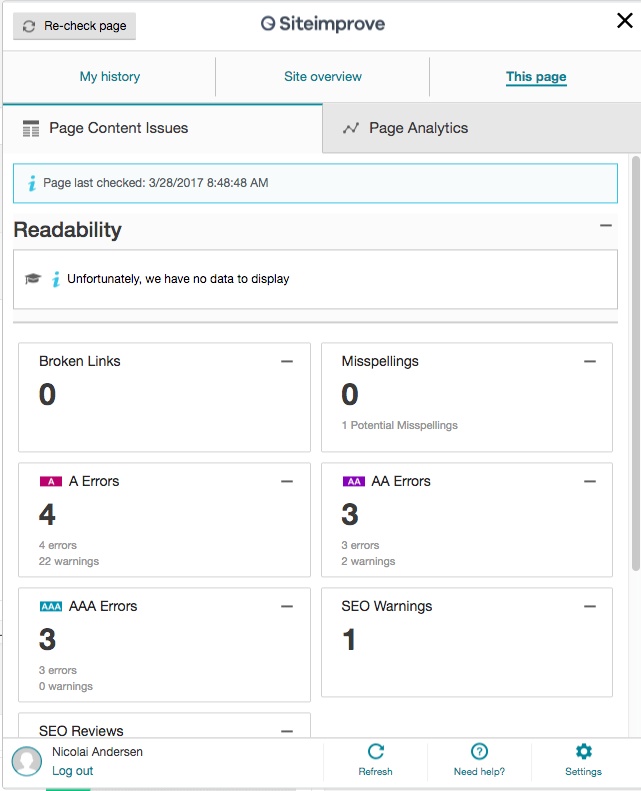
Task: Open the My history tab
Action: [x=110, y=77]
